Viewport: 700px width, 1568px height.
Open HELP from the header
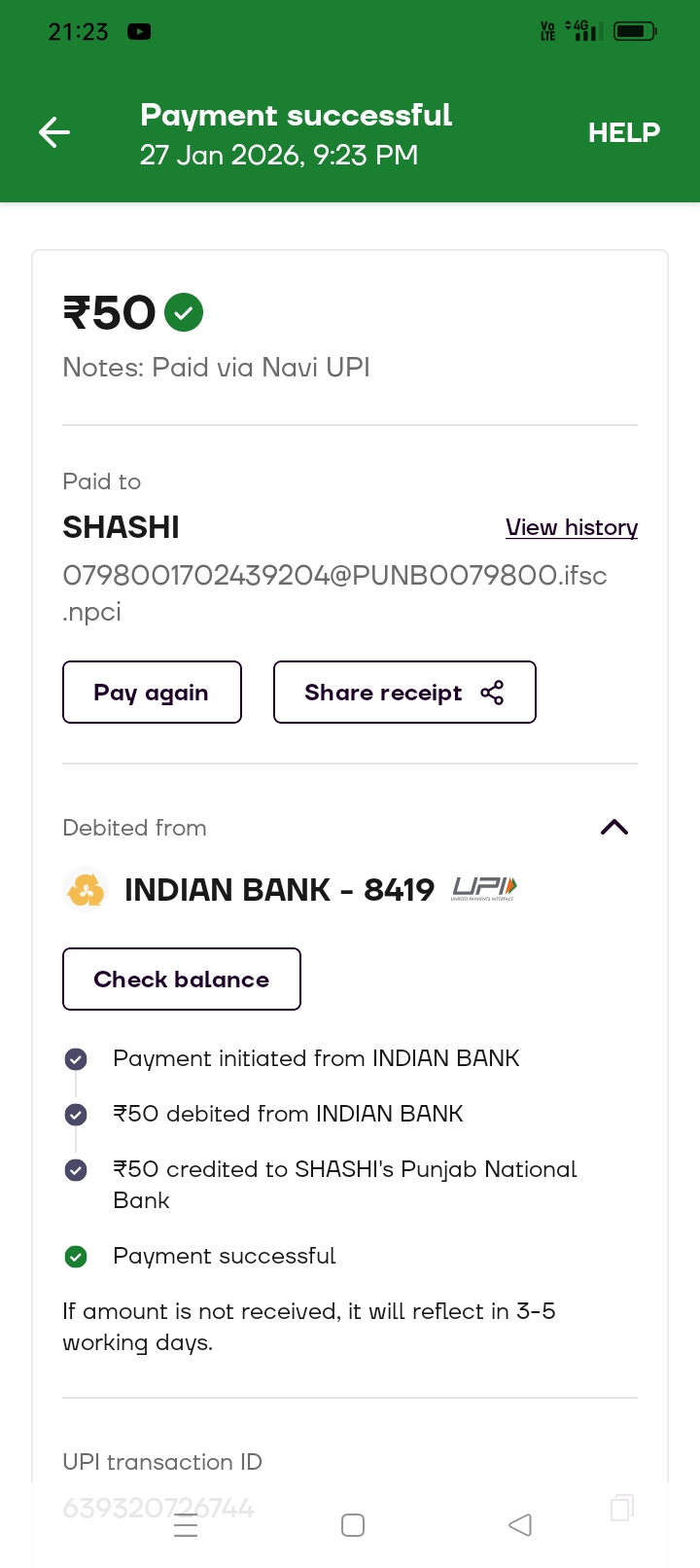coord(623,132)
